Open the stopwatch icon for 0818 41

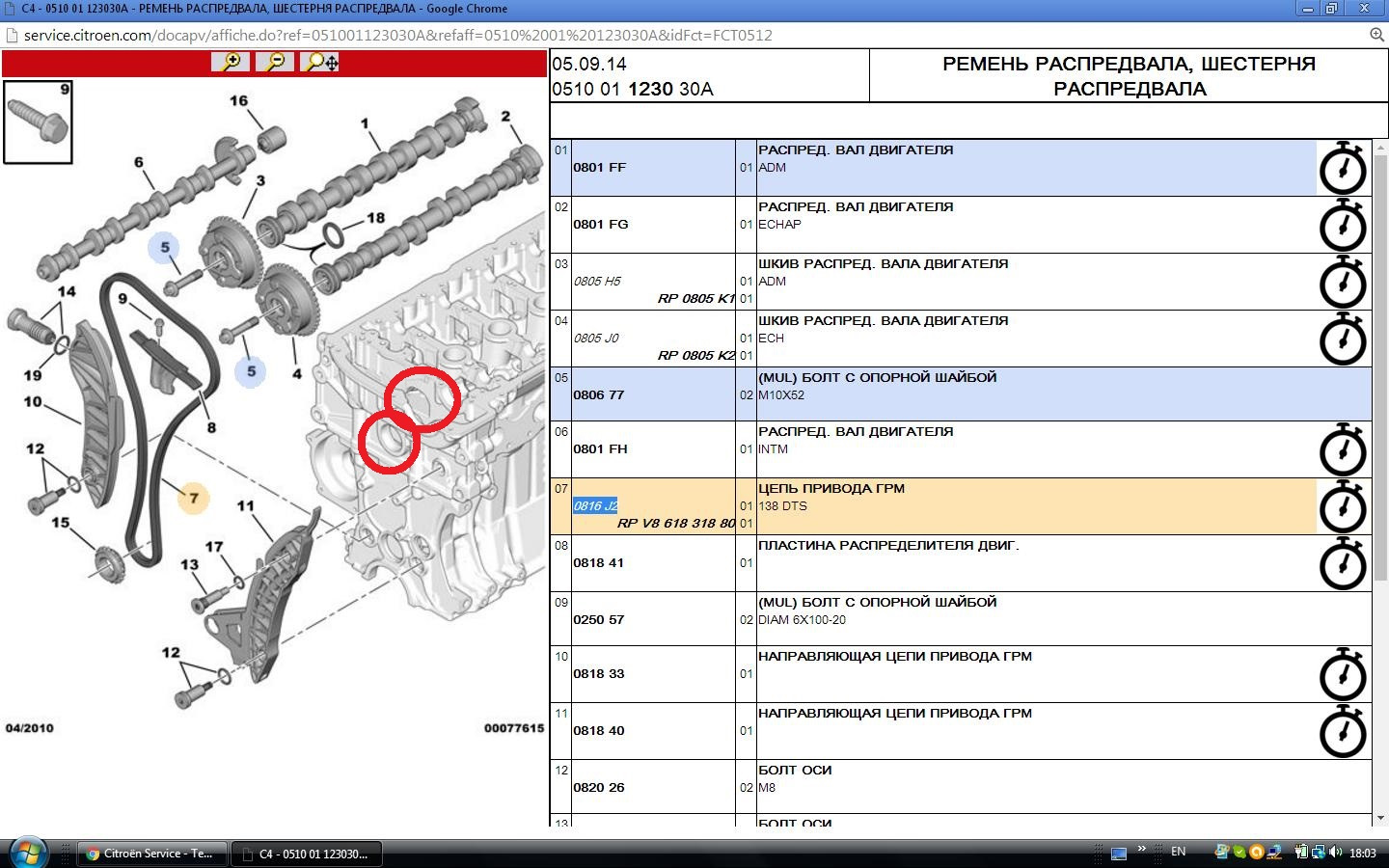1343,563
